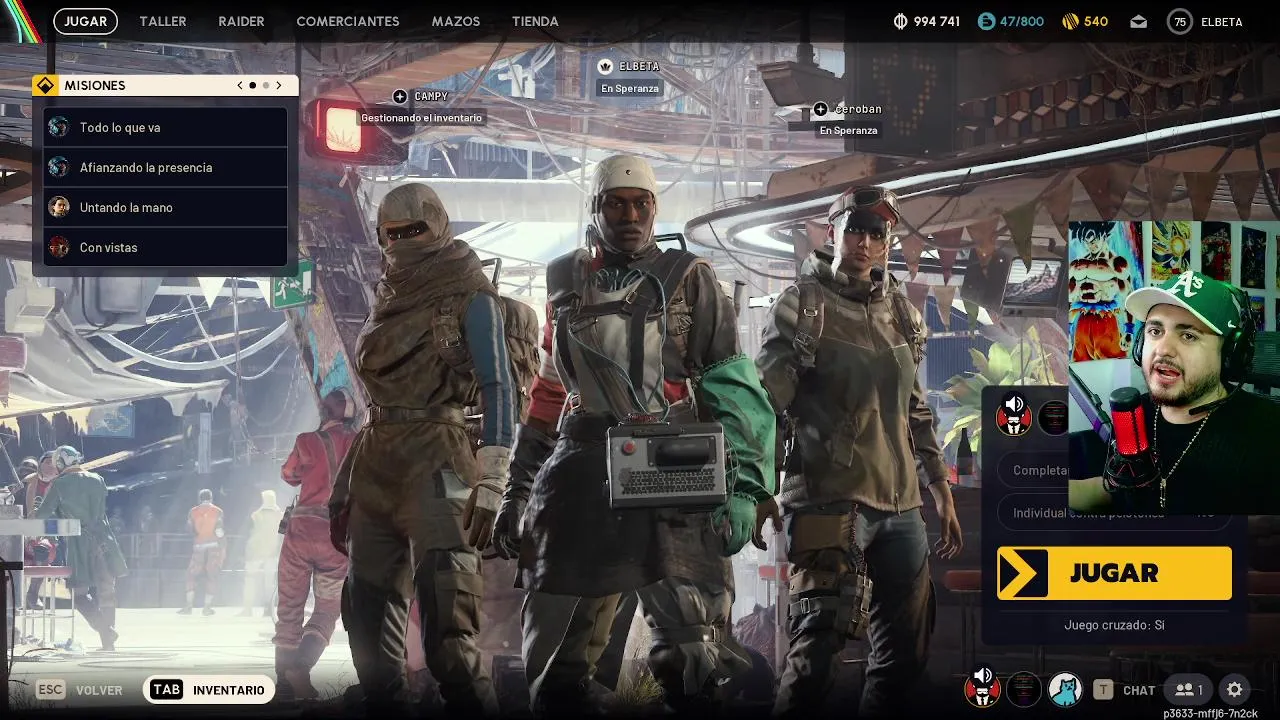
Task: Click the T key hint next to CHAT
Action: click(1103, 689)
